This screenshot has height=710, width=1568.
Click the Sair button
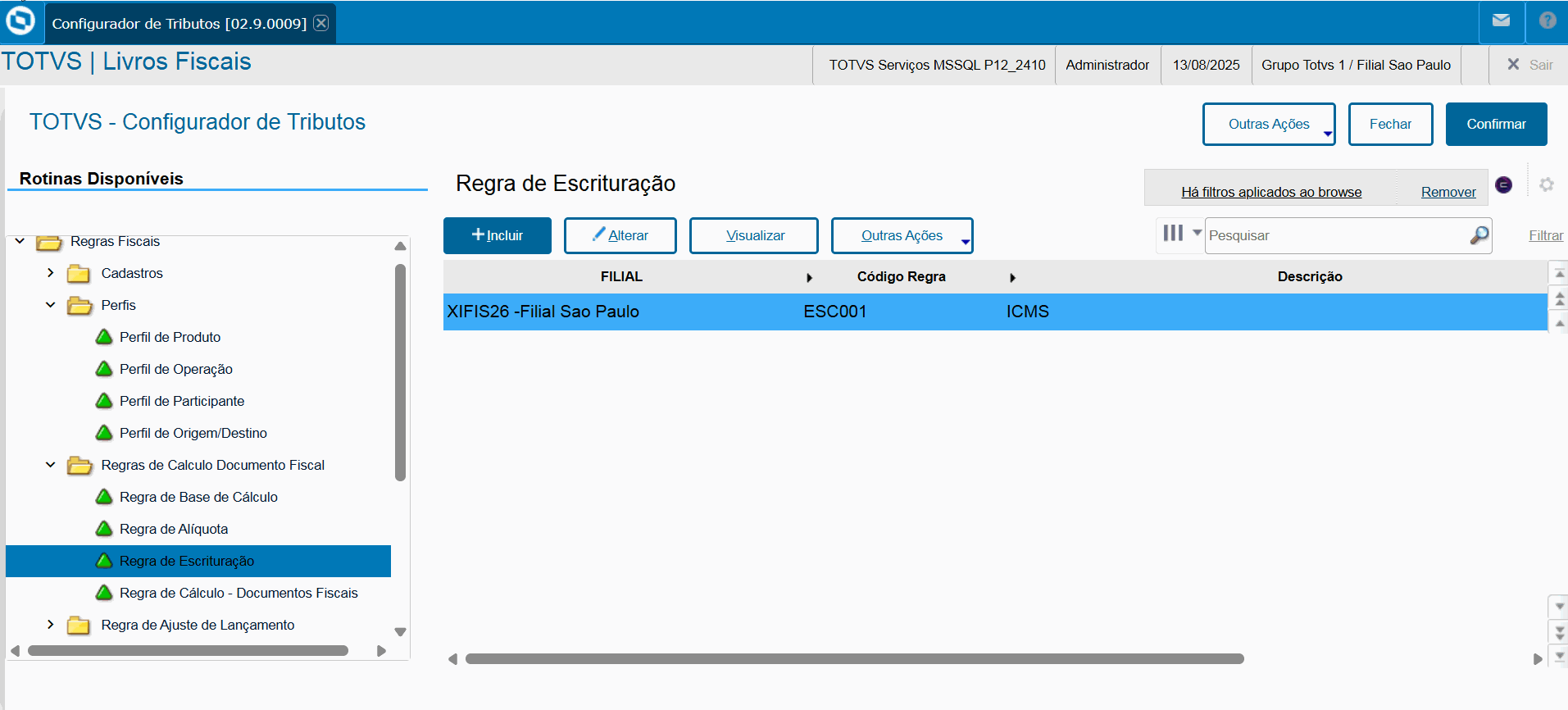click(x=1530, y=65)
